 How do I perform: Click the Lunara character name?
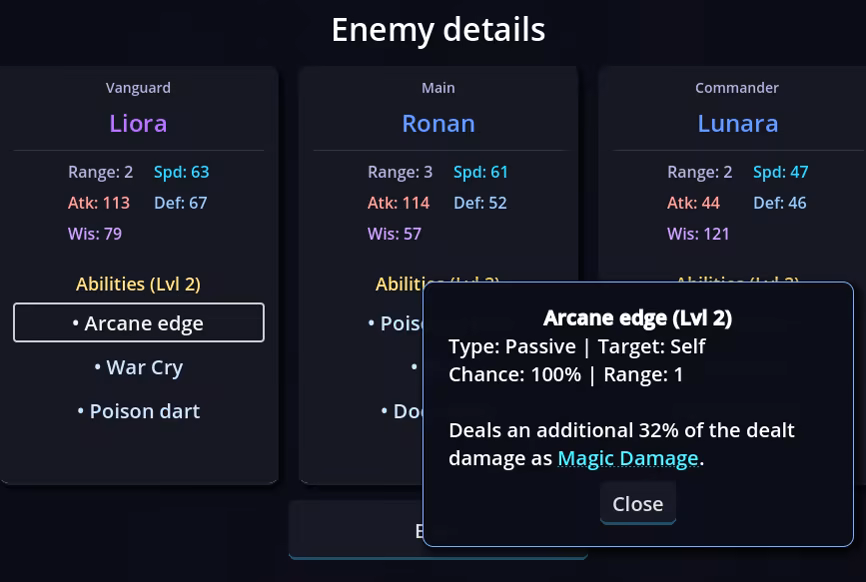(737, 123)
